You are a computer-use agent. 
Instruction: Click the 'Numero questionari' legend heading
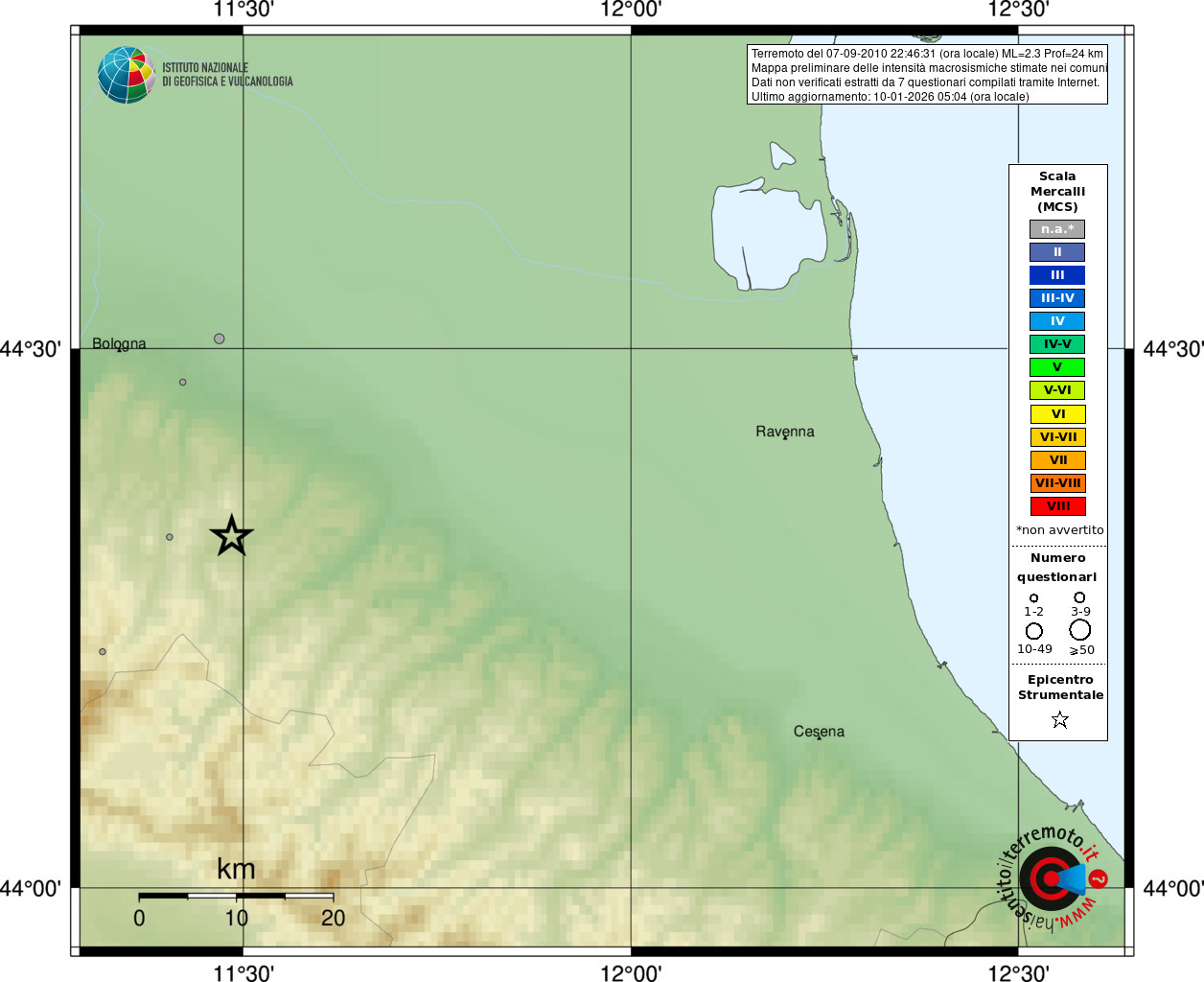pyautogui.click(x=1057, y=568)
